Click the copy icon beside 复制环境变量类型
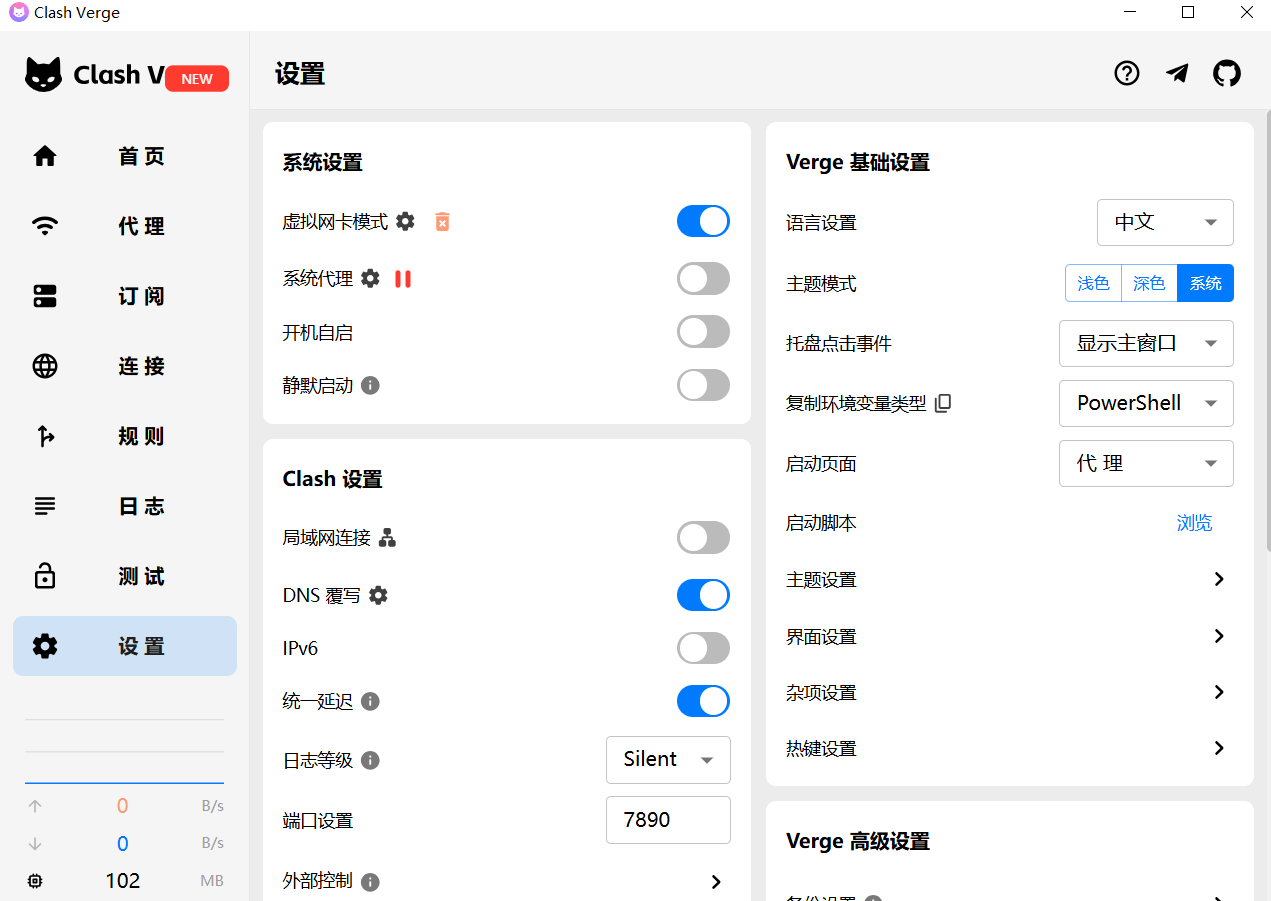 click(x=942, y=404)
